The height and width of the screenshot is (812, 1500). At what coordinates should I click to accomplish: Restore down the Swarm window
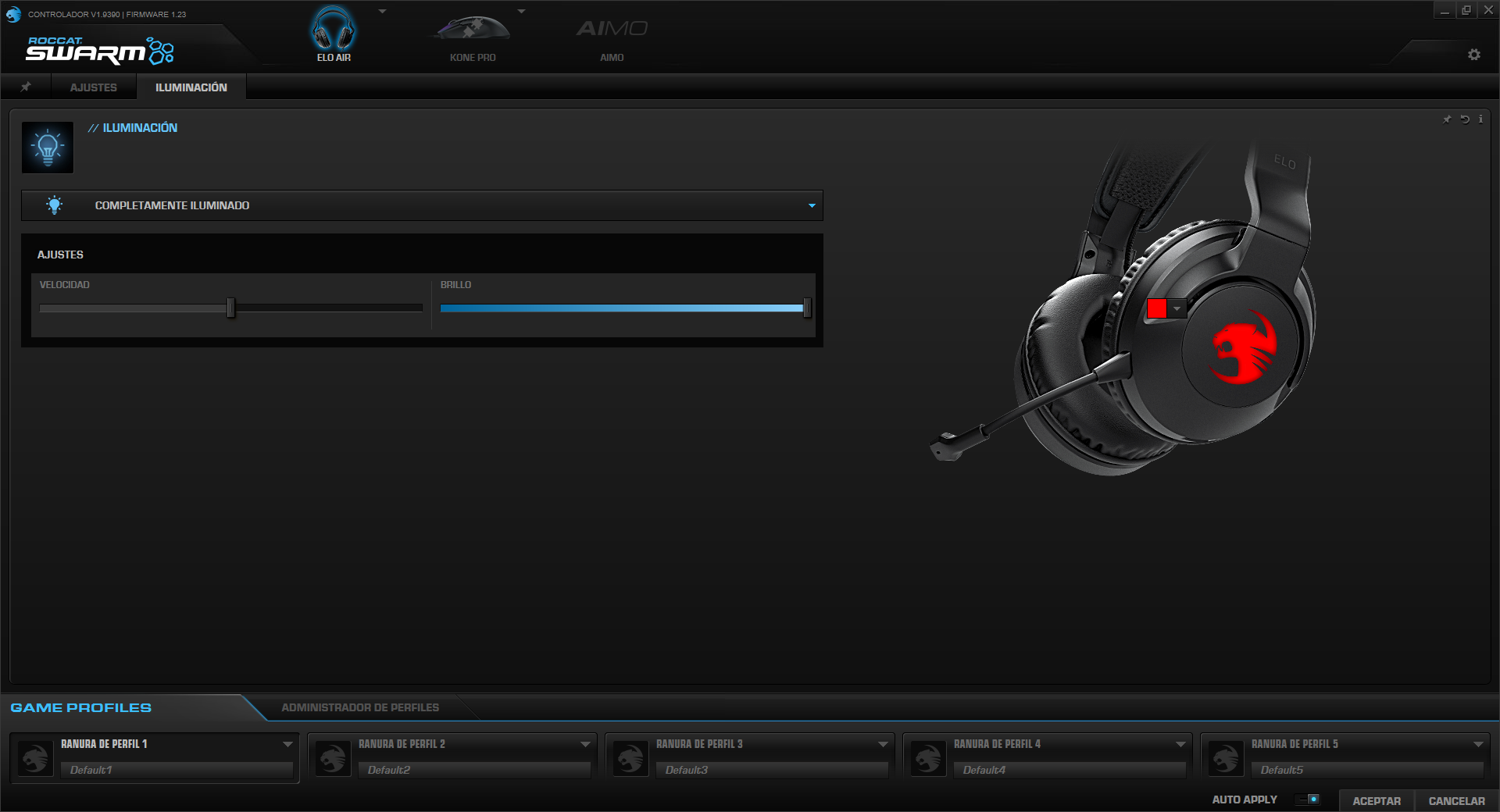click(x=1466, y=10)
